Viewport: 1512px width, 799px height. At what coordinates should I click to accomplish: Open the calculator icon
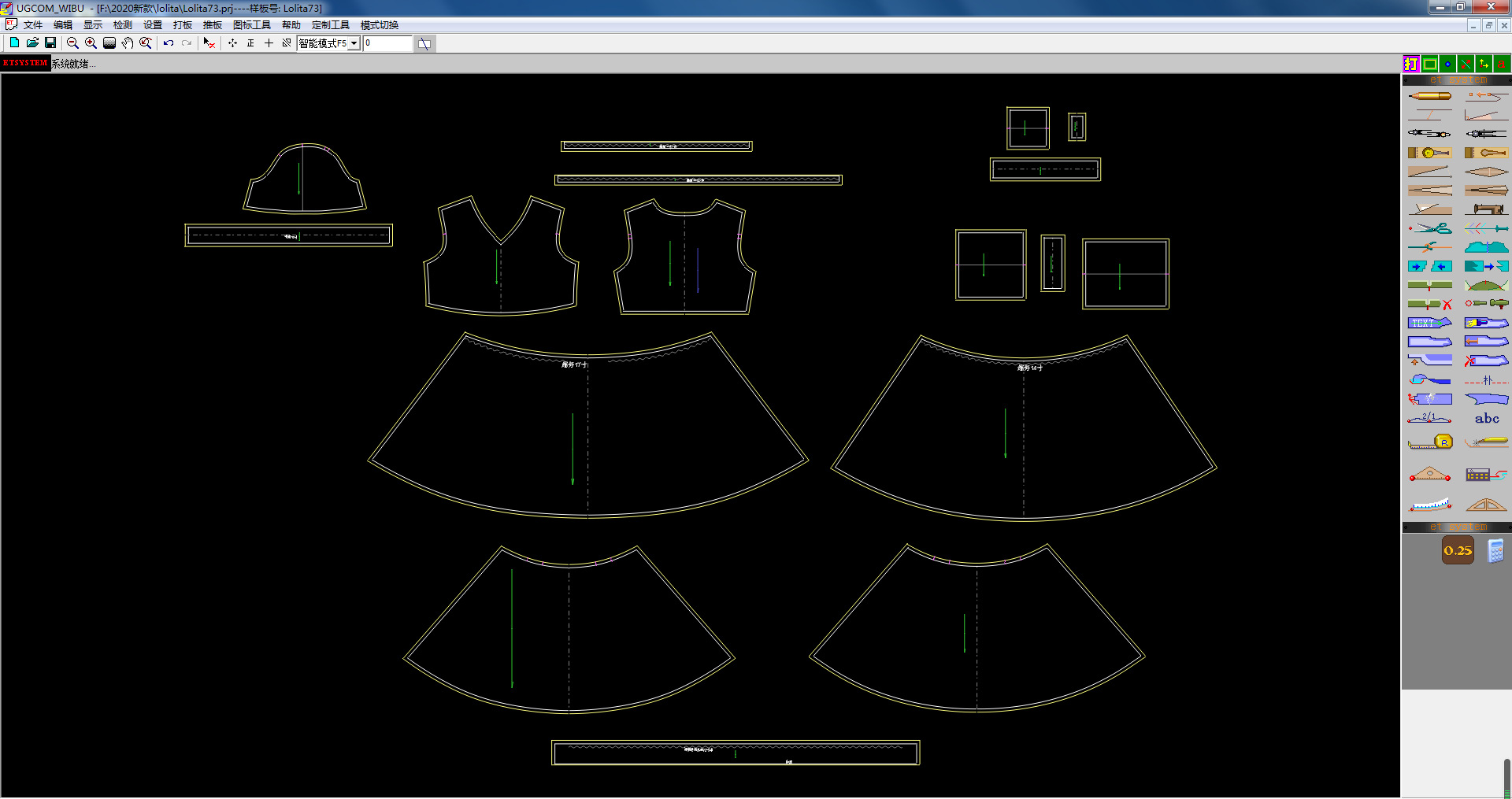coord(1495,550)
